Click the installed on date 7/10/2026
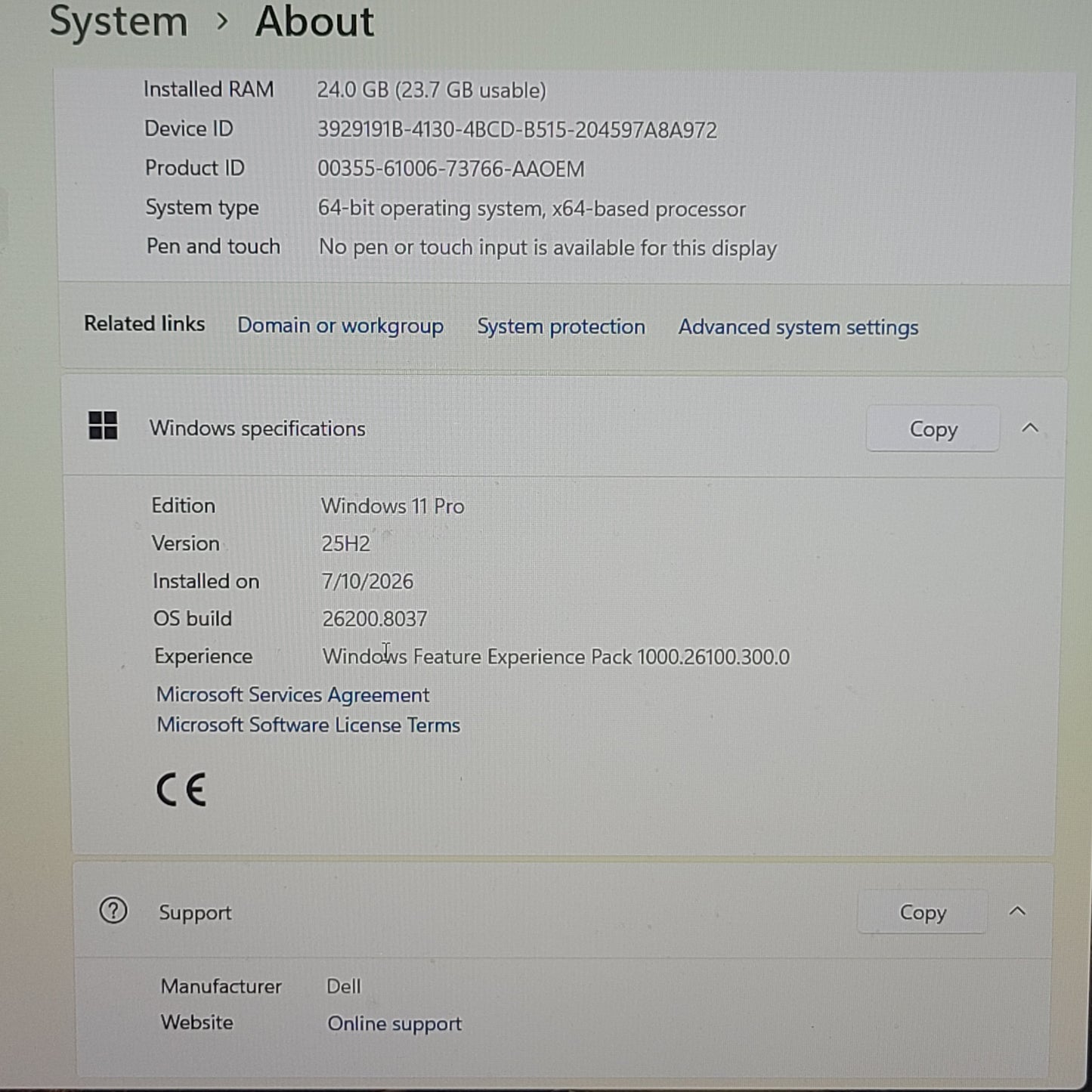Image resolution: width=1092 pixels, height=1092 pixels. tap(367, 581)
